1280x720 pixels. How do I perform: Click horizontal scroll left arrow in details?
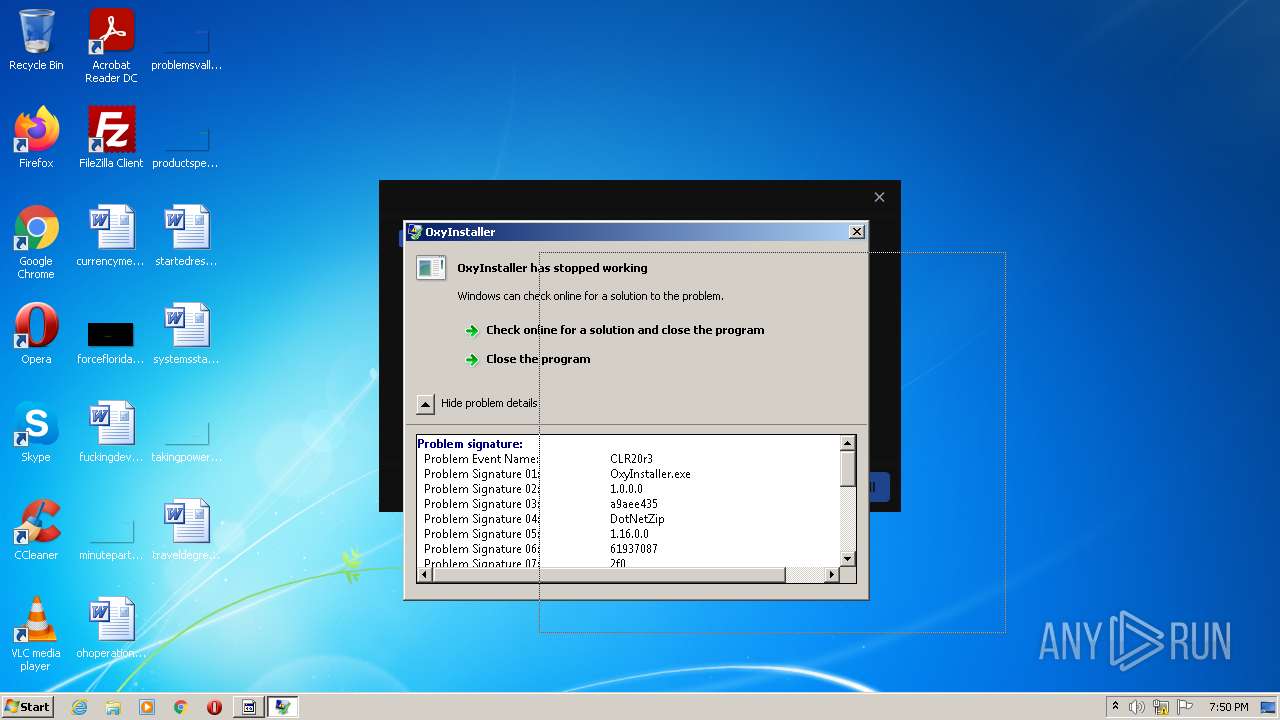[425, 575]
